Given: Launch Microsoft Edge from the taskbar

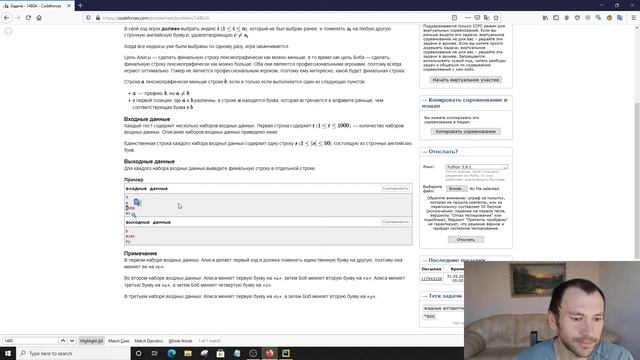Looking at the screenshot, I should pos(171,353).
